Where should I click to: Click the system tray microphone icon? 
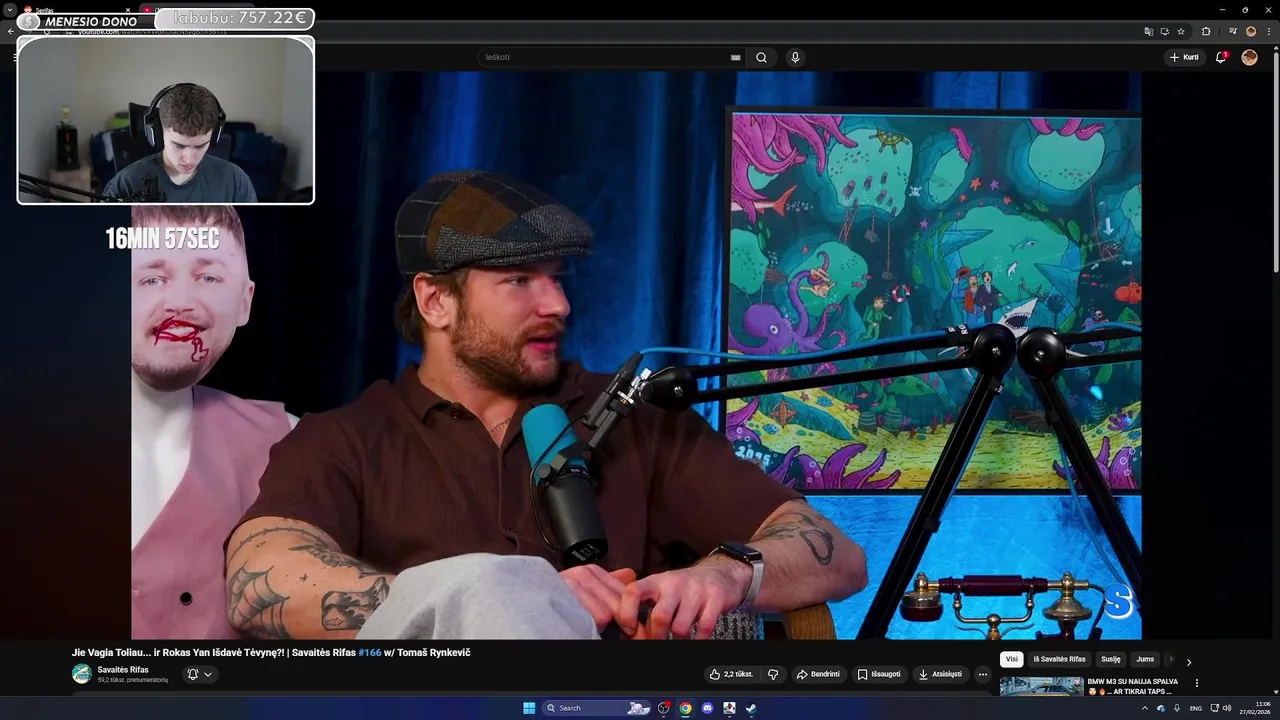pyautogui.click(x=1177, y=708)
